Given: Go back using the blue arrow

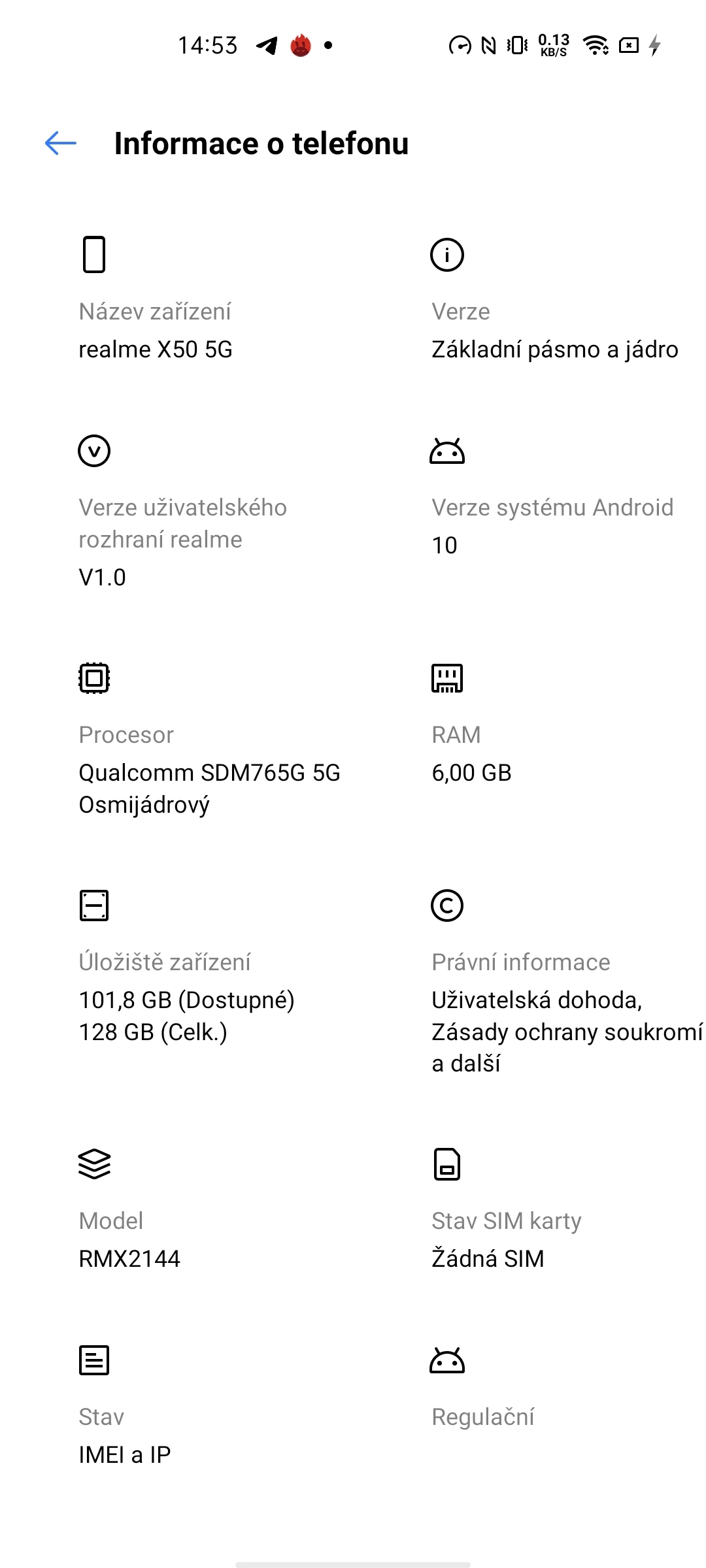Looking at the screenshot, I should [59, 143].
